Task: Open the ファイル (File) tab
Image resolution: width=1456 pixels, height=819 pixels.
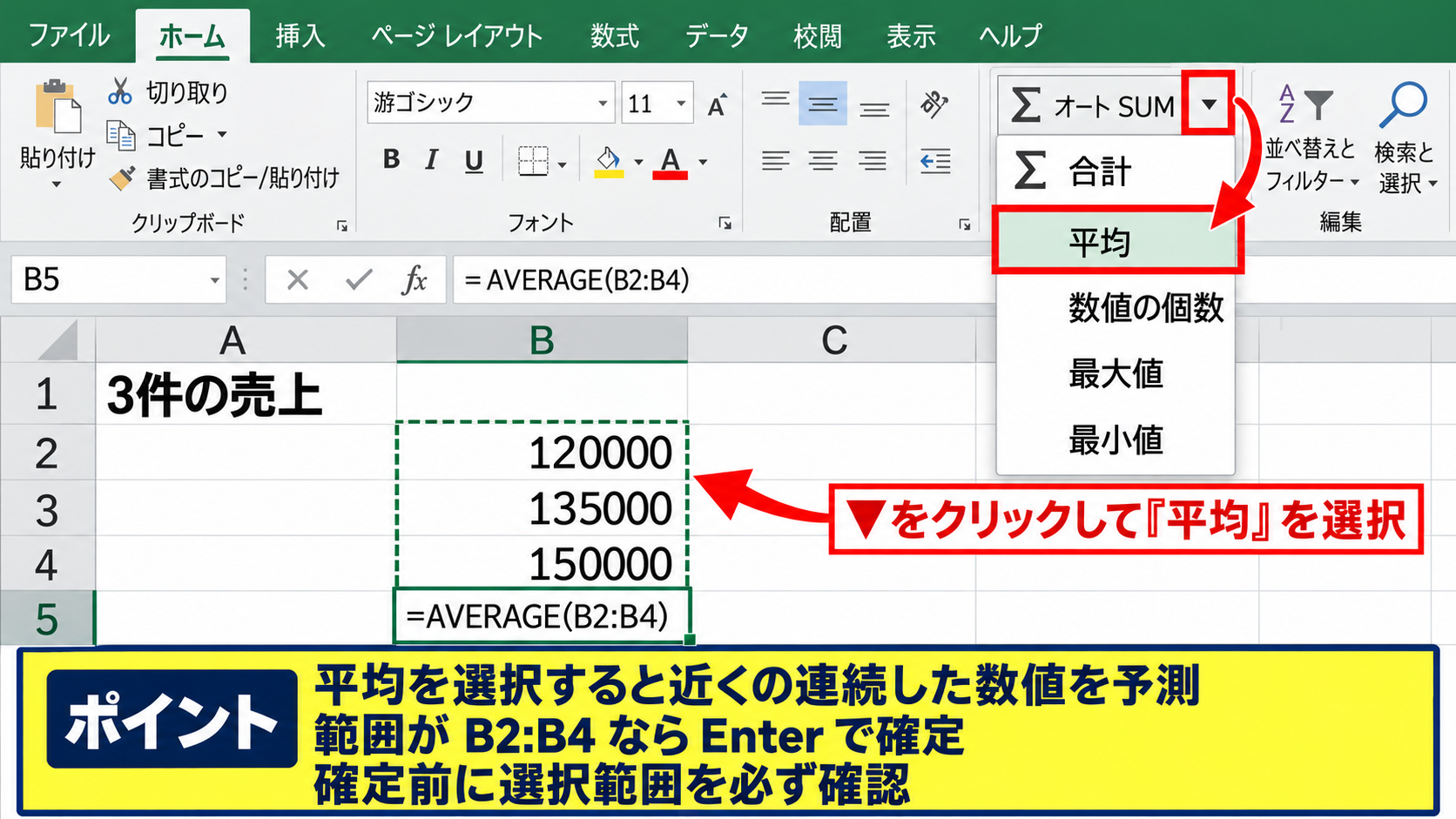Action: coord(69,36)
